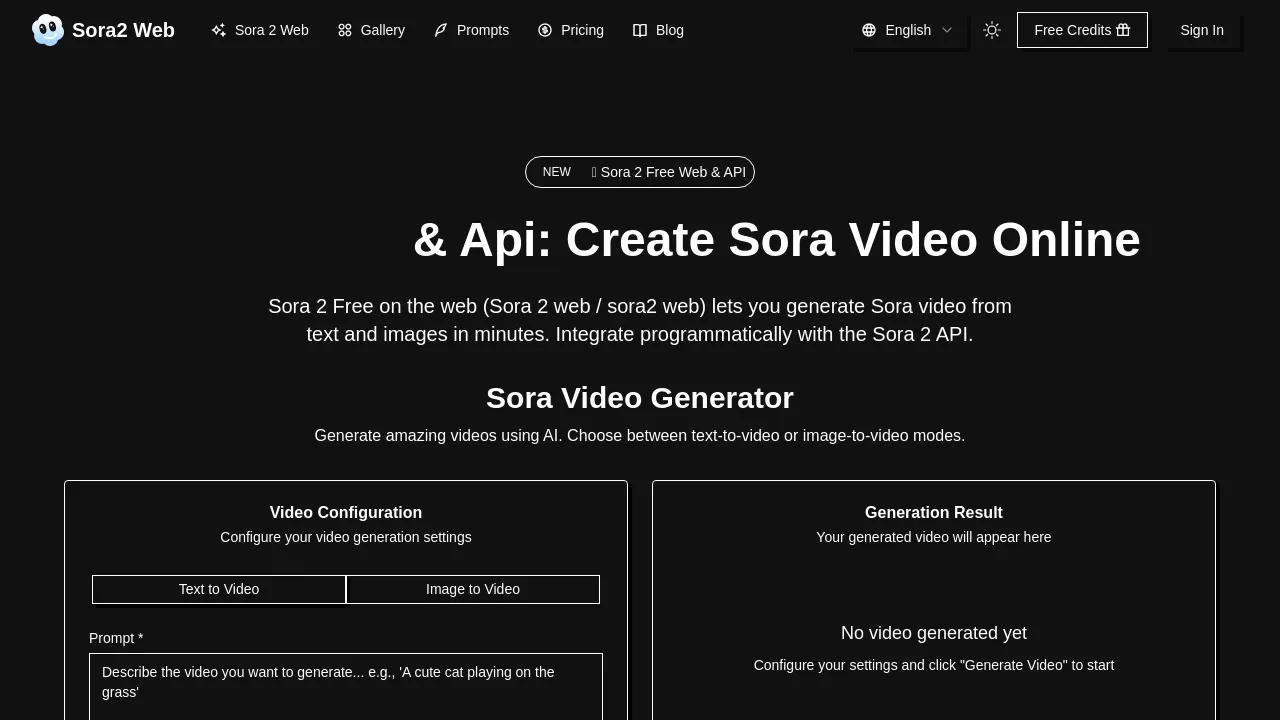1280x720 pixels.
Task: Click the globe icon for language selection
Action: 868,30
